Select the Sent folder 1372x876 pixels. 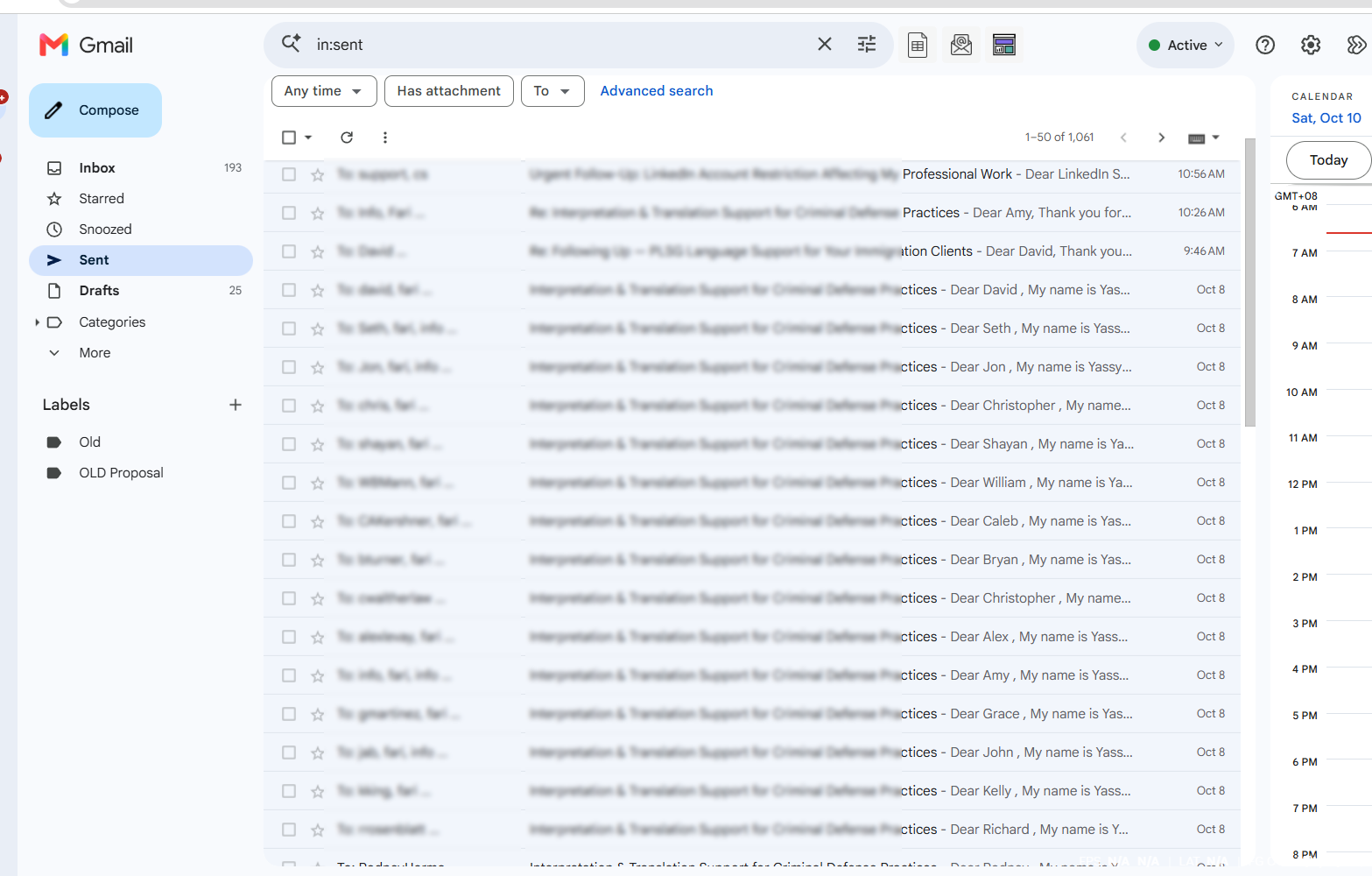pos(141,260)
